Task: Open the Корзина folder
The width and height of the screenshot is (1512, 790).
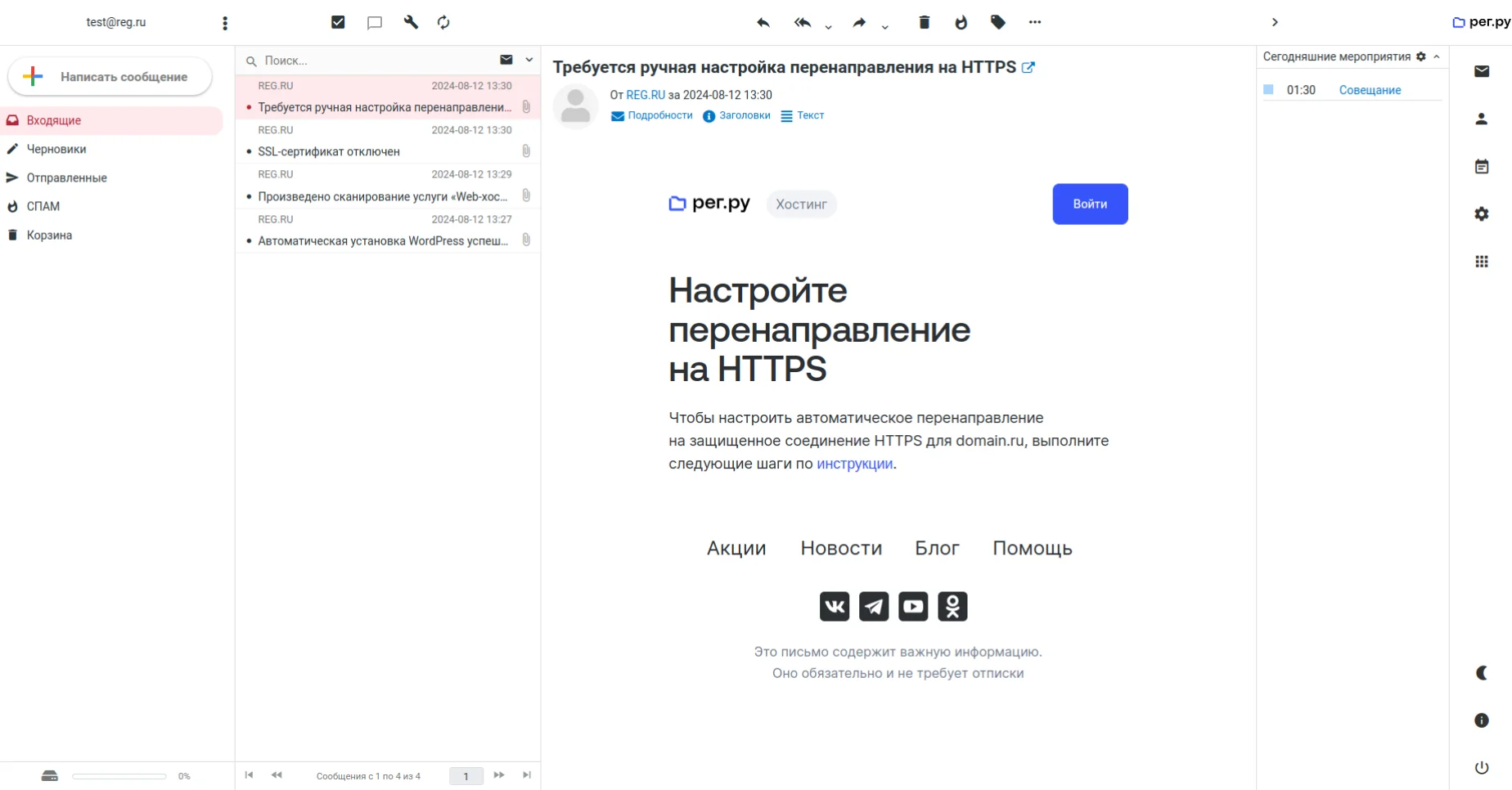Action: 111,235
